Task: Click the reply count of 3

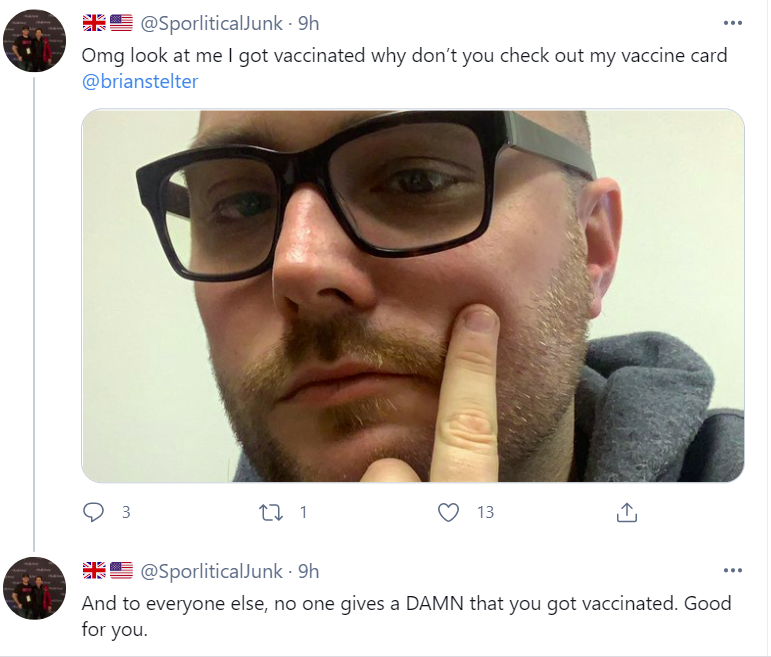Action: pos(126,512)
